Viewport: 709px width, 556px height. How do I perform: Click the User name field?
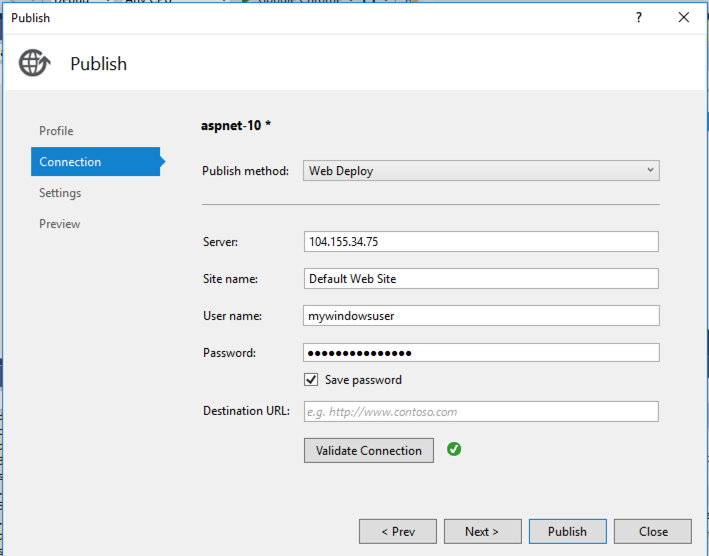coord(481,316)
